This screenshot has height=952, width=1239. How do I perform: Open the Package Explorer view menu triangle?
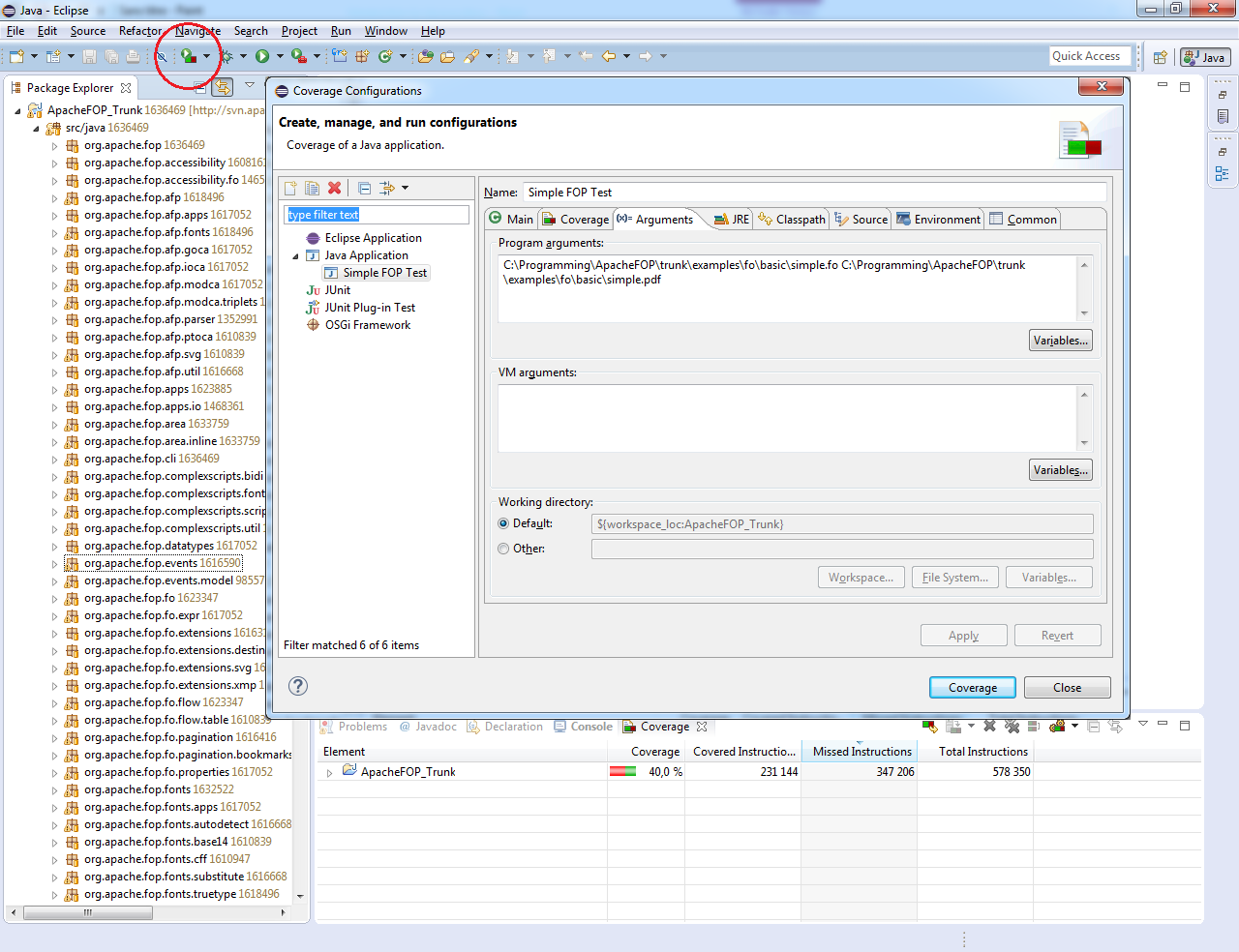(x=249, y=85)
